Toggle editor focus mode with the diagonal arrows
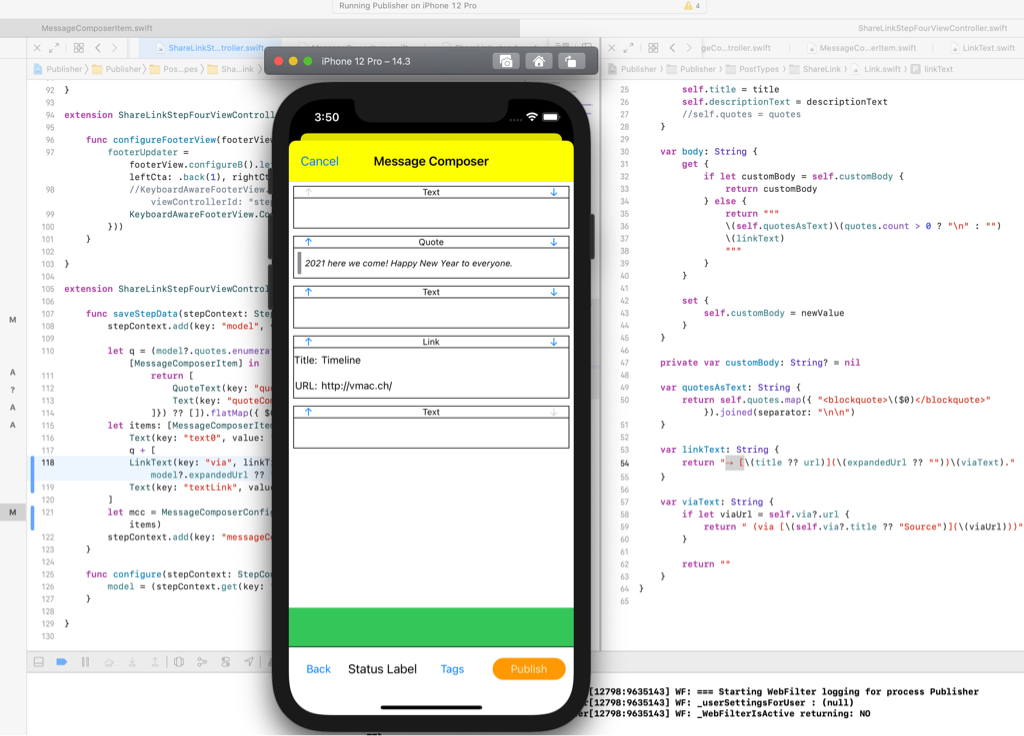Screen dimensions: 1024x736 (x=54, y=47)
